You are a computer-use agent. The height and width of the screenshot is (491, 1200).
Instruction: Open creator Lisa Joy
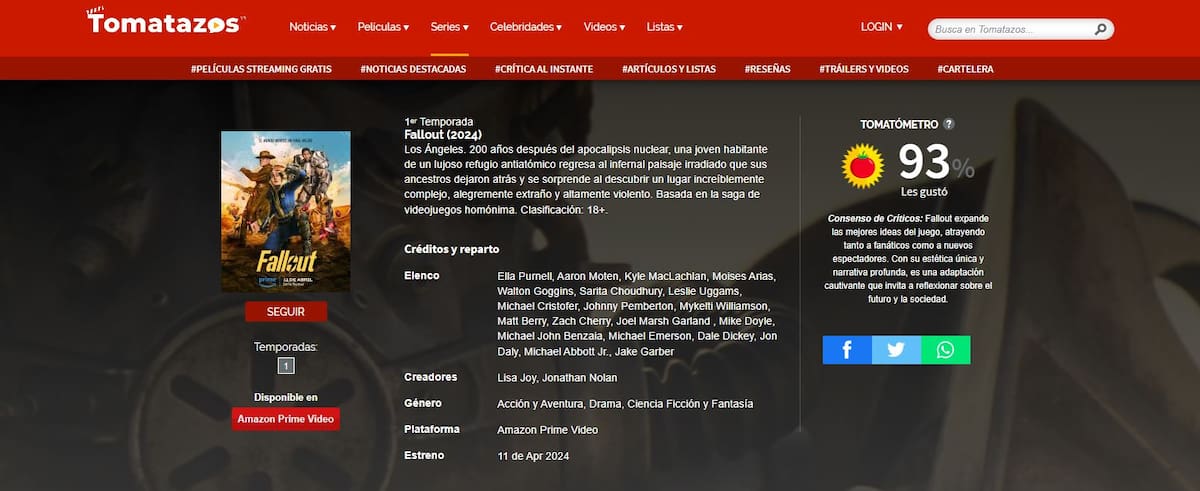(516, 378)
